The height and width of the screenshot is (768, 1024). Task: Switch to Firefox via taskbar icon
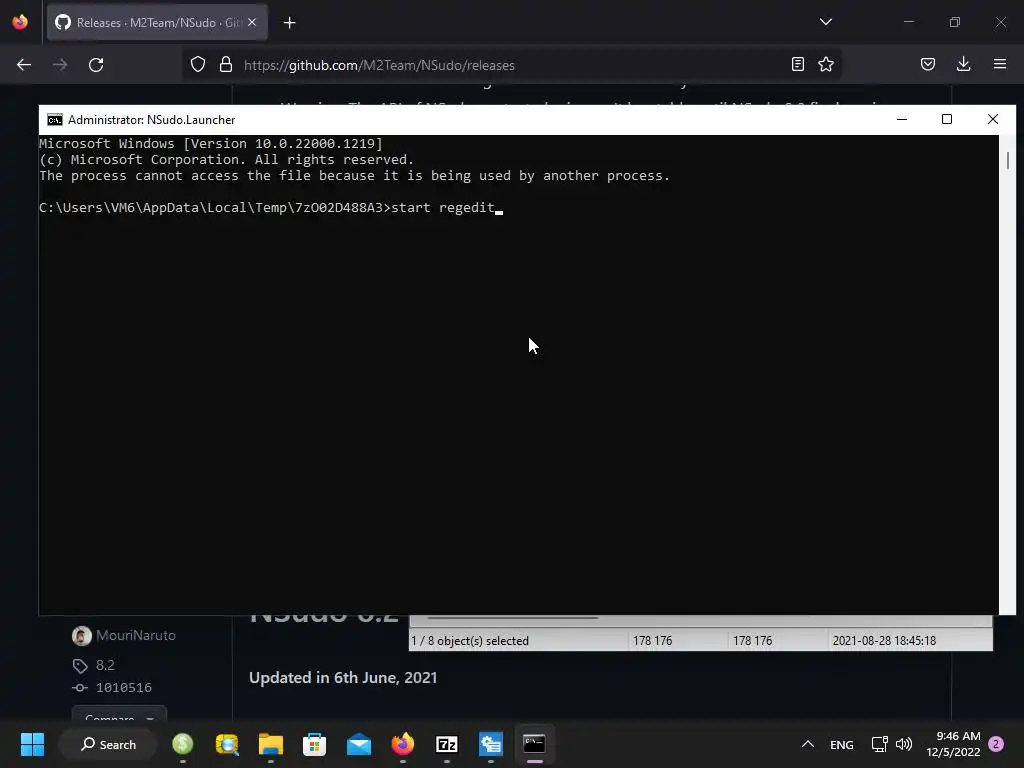[x=402, y=744]
